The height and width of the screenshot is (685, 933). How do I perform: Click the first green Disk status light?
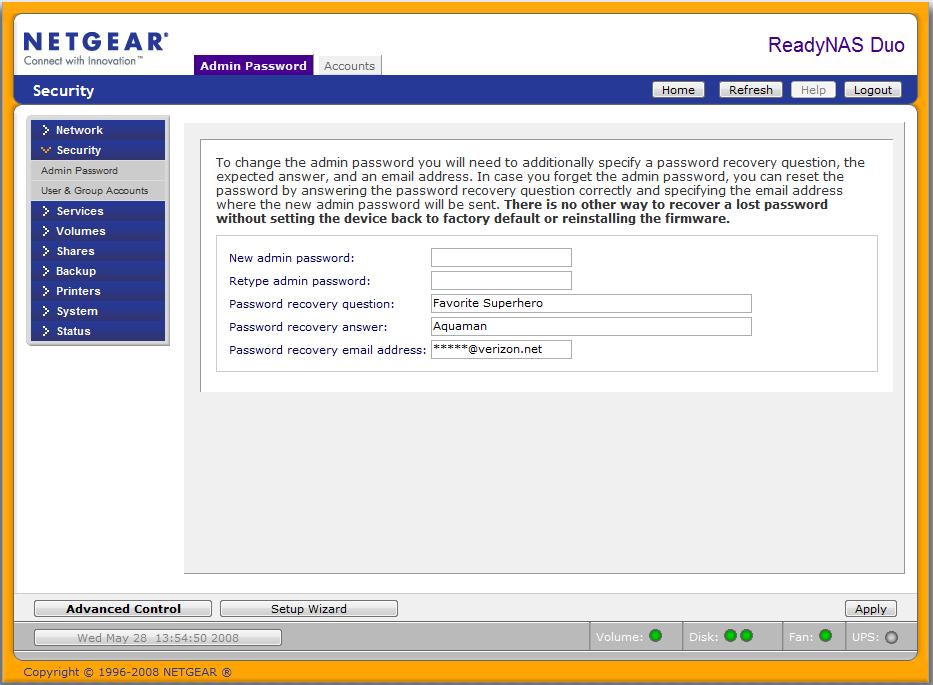731,636
